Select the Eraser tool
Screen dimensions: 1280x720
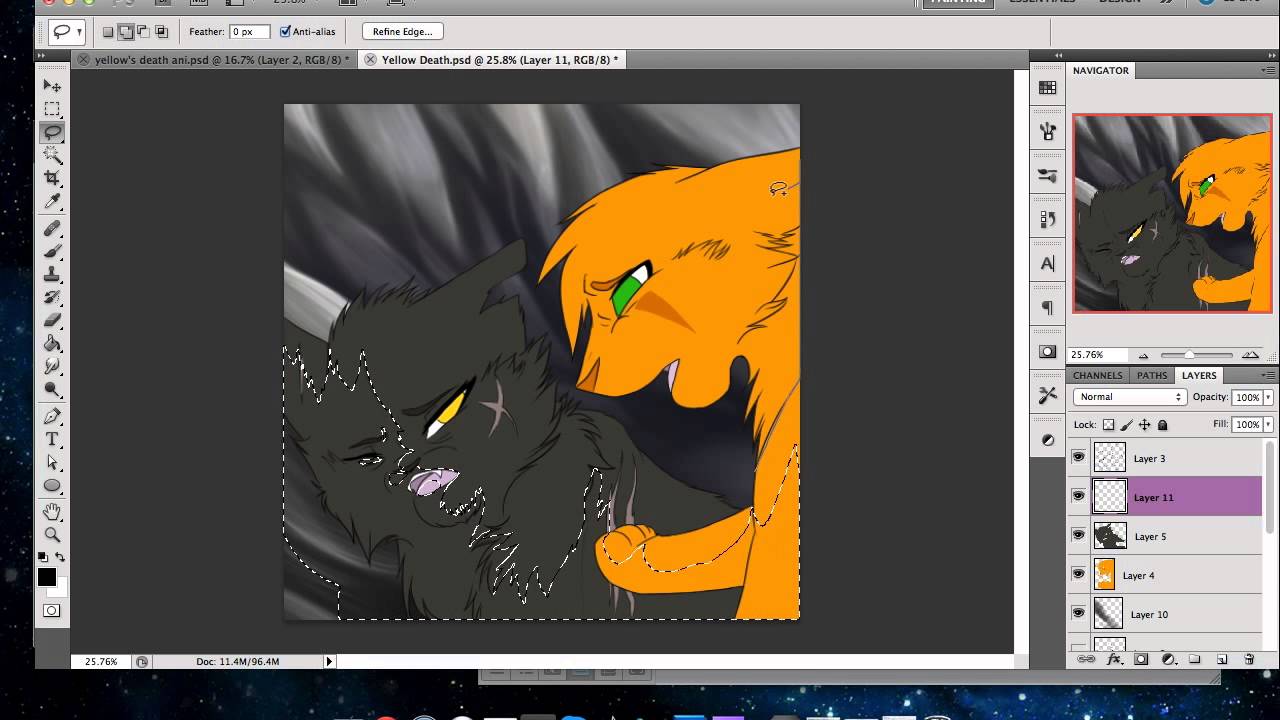pos(52,320)
